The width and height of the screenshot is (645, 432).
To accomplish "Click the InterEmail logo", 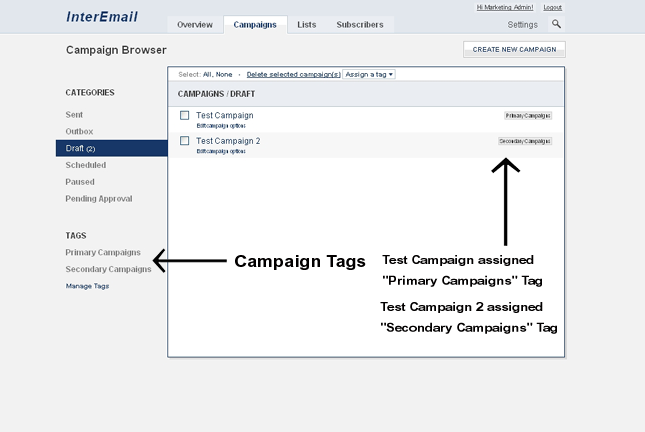I will [x=102, y=17].
